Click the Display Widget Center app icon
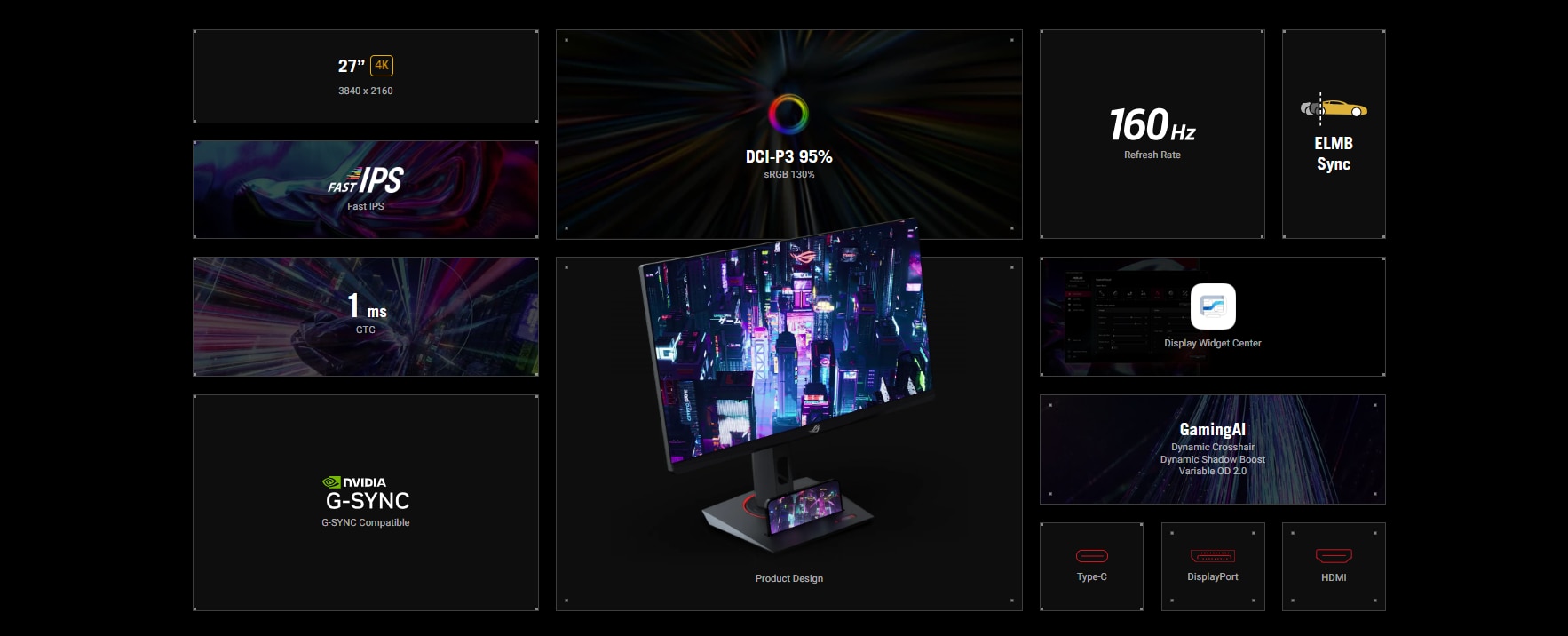This screenshot has height=636, width=1568. [1213, 306]
